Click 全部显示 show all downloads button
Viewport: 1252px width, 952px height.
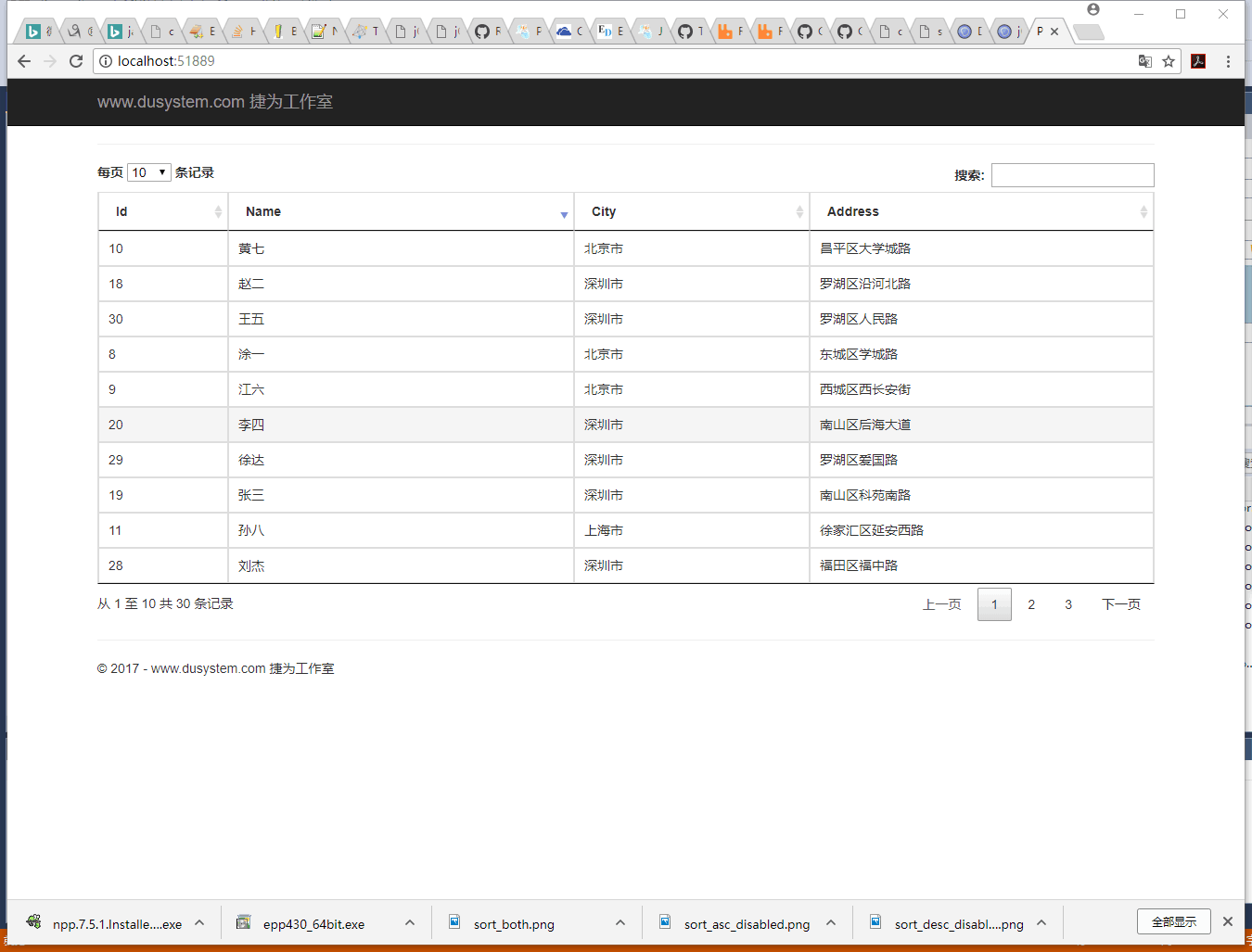point(1173,921)
